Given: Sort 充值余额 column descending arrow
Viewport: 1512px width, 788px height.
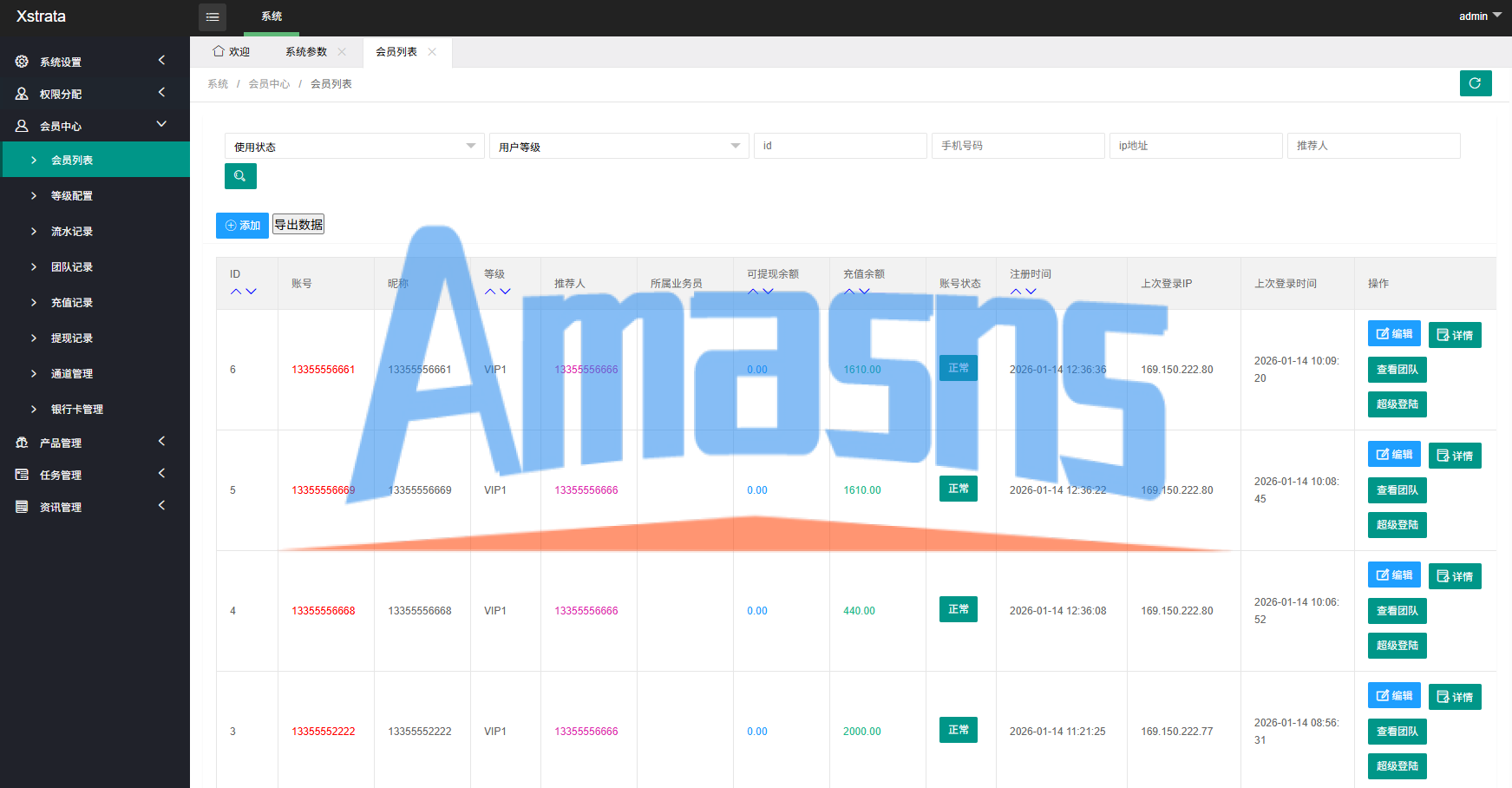Looking at the screenshot, I should click(865, 292).
